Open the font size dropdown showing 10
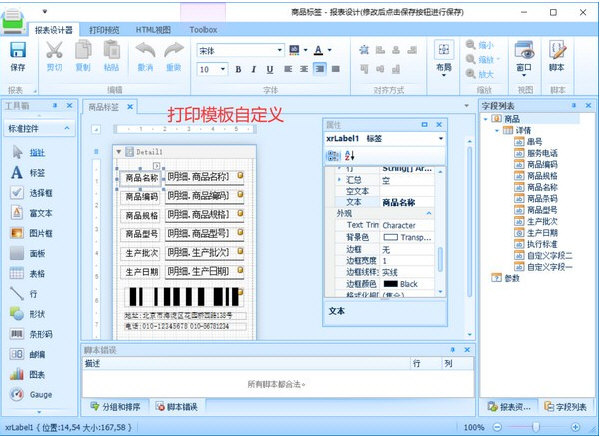 [221, 69]
